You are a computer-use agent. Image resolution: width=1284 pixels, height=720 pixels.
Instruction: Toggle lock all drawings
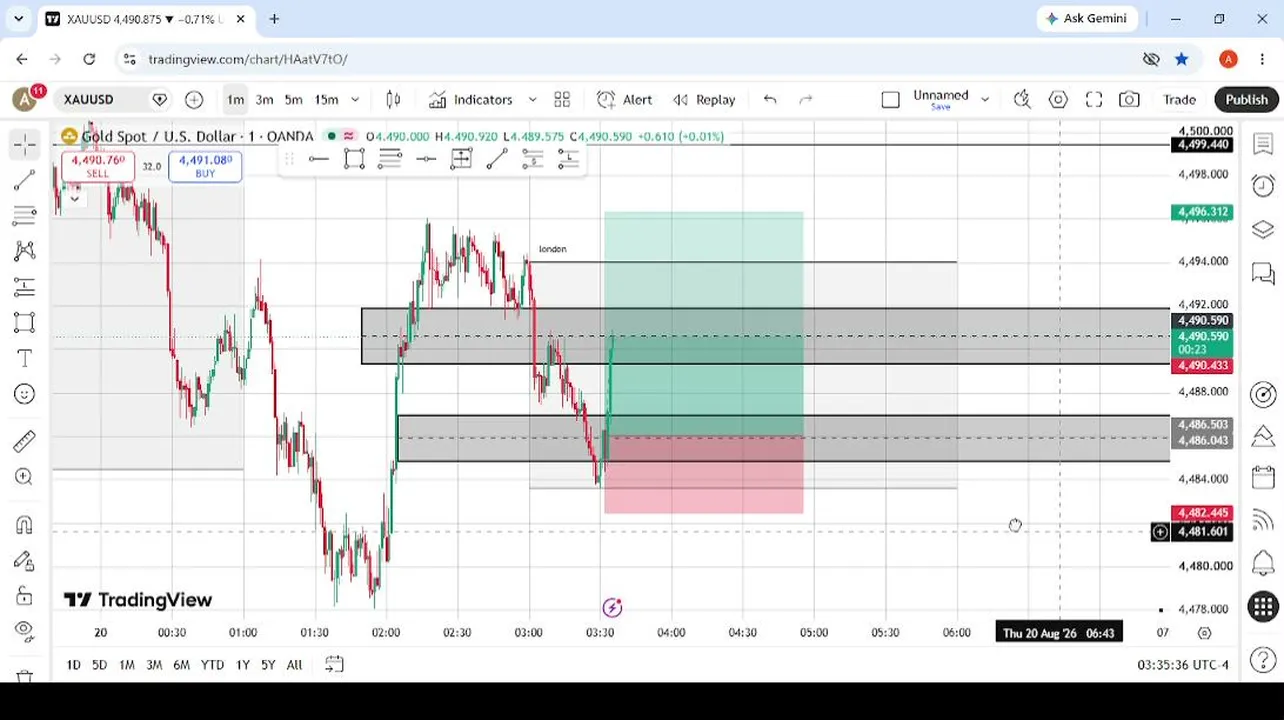point(25,596)
